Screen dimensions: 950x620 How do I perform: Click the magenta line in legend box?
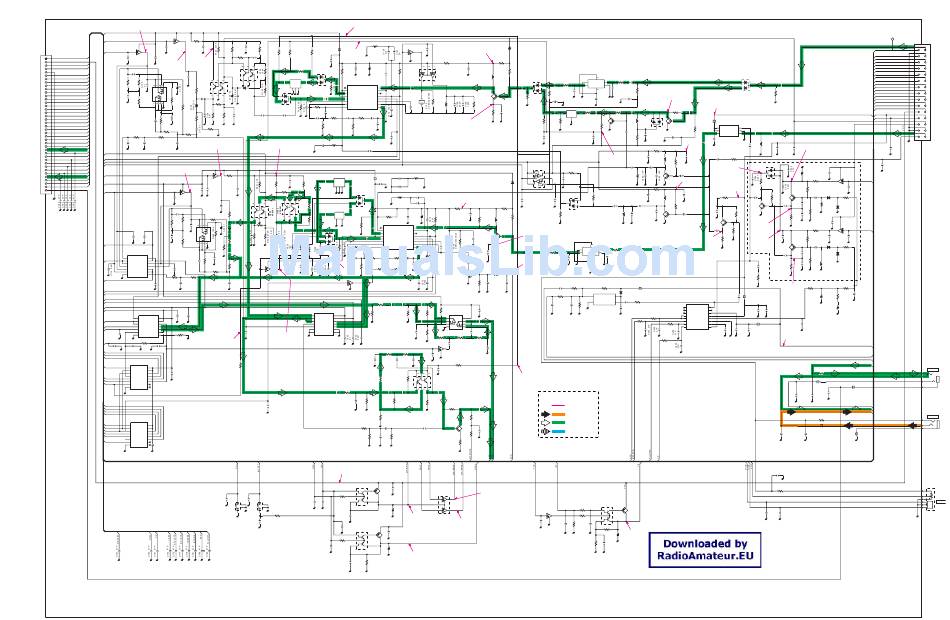[558, 403]
